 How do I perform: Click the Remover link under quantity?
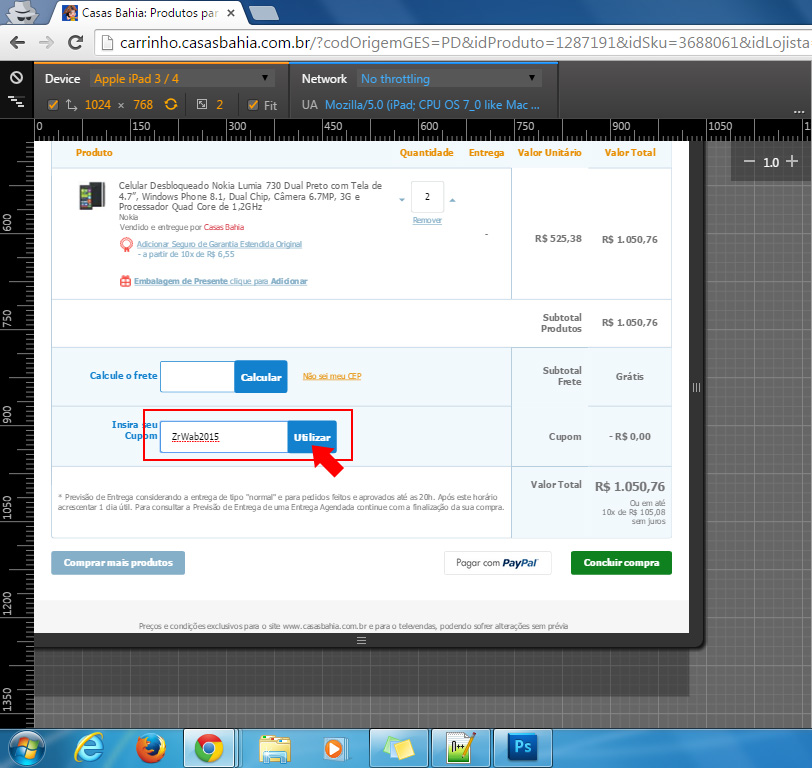click(427, 220)
